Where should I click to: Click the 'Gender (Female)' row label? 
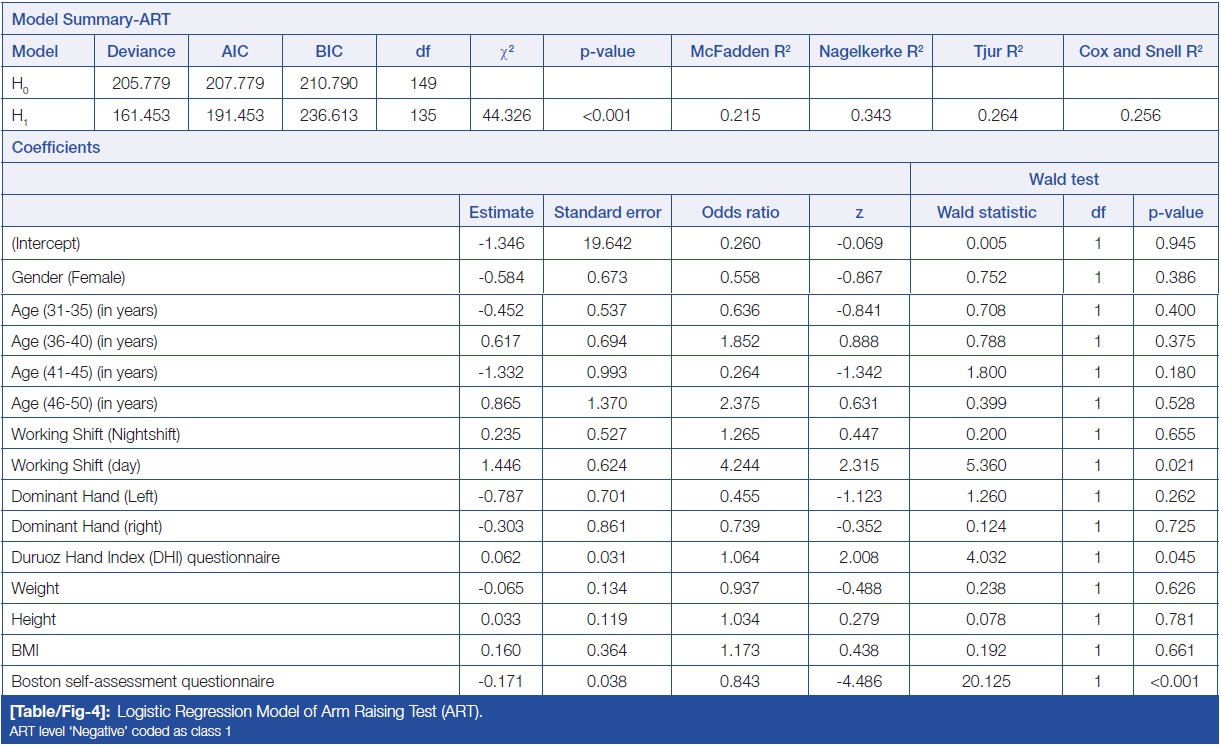click(68, 277)
